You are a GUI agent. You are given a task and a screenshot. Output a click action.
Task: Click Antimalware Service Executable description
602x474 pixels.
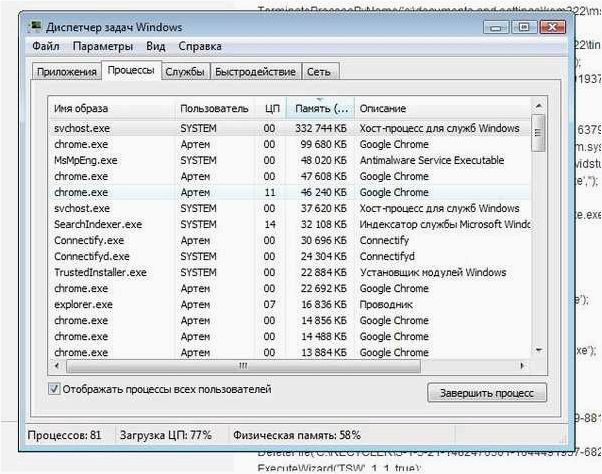coord(432,160)
